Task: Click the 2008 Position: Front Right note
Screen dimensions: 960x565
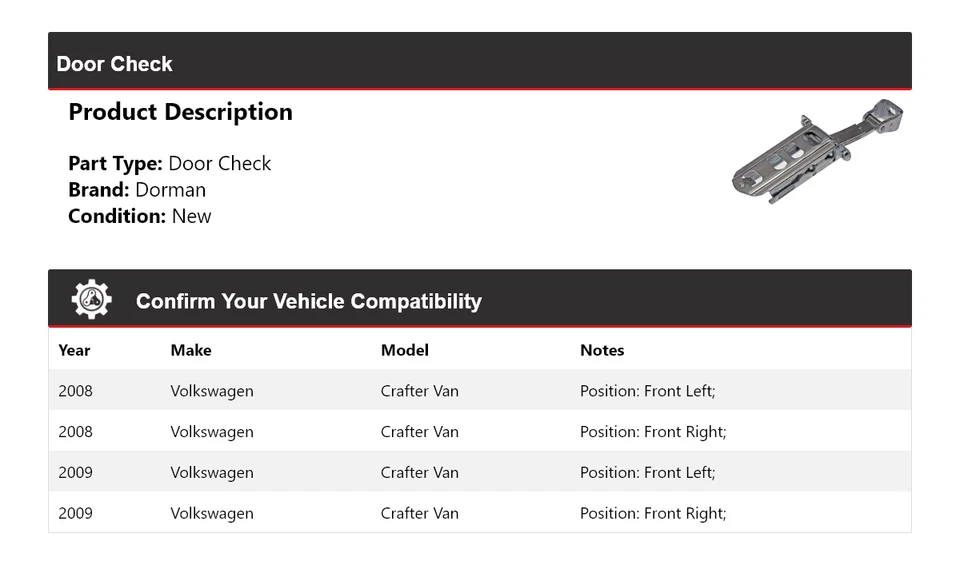Action: click(653, 432)
